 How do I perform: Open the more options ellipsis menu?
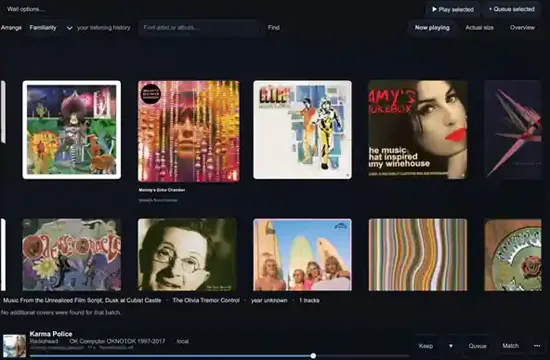point(537,346)
